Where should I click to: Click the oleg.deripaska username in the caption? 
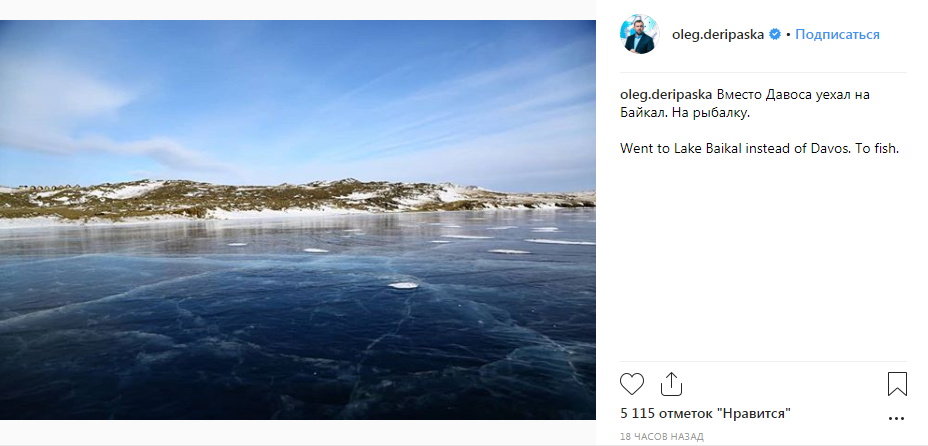pyautogui.click(x=666, y=95)
